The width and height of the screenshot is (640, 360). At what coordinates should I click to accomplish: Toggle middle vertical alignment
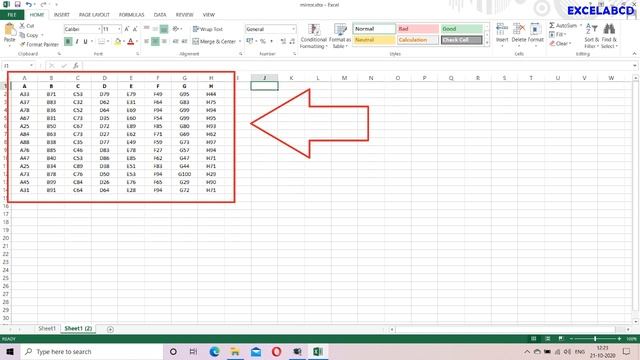(155, 29)
